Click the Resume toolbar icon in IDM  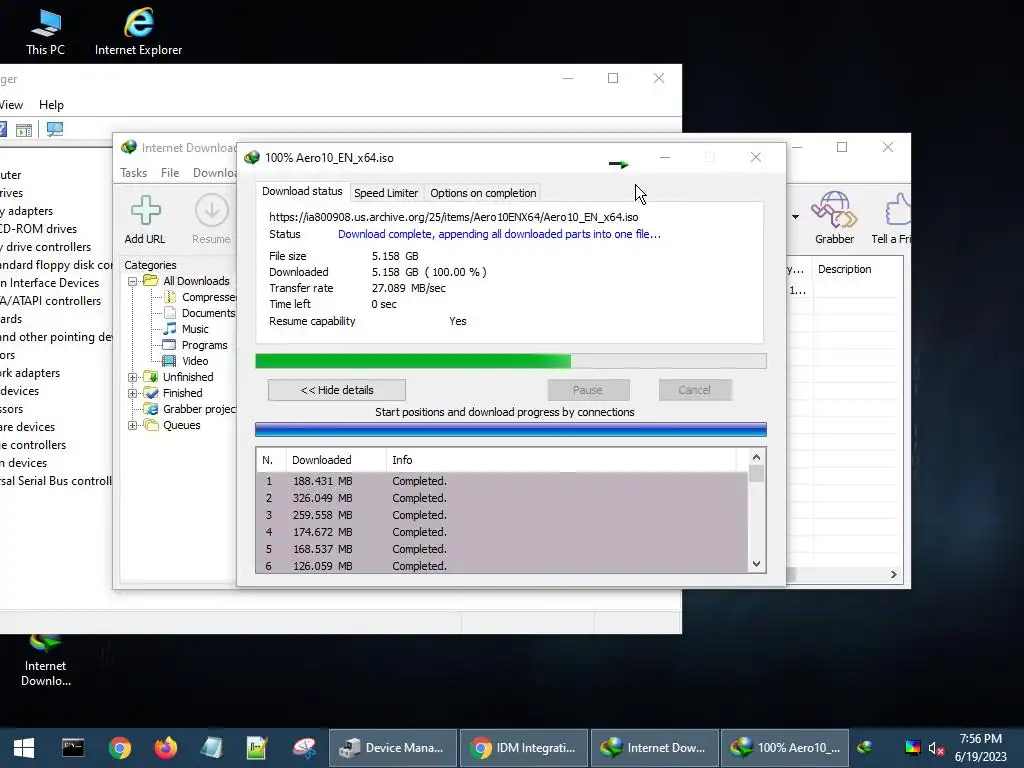pos(211,220)
